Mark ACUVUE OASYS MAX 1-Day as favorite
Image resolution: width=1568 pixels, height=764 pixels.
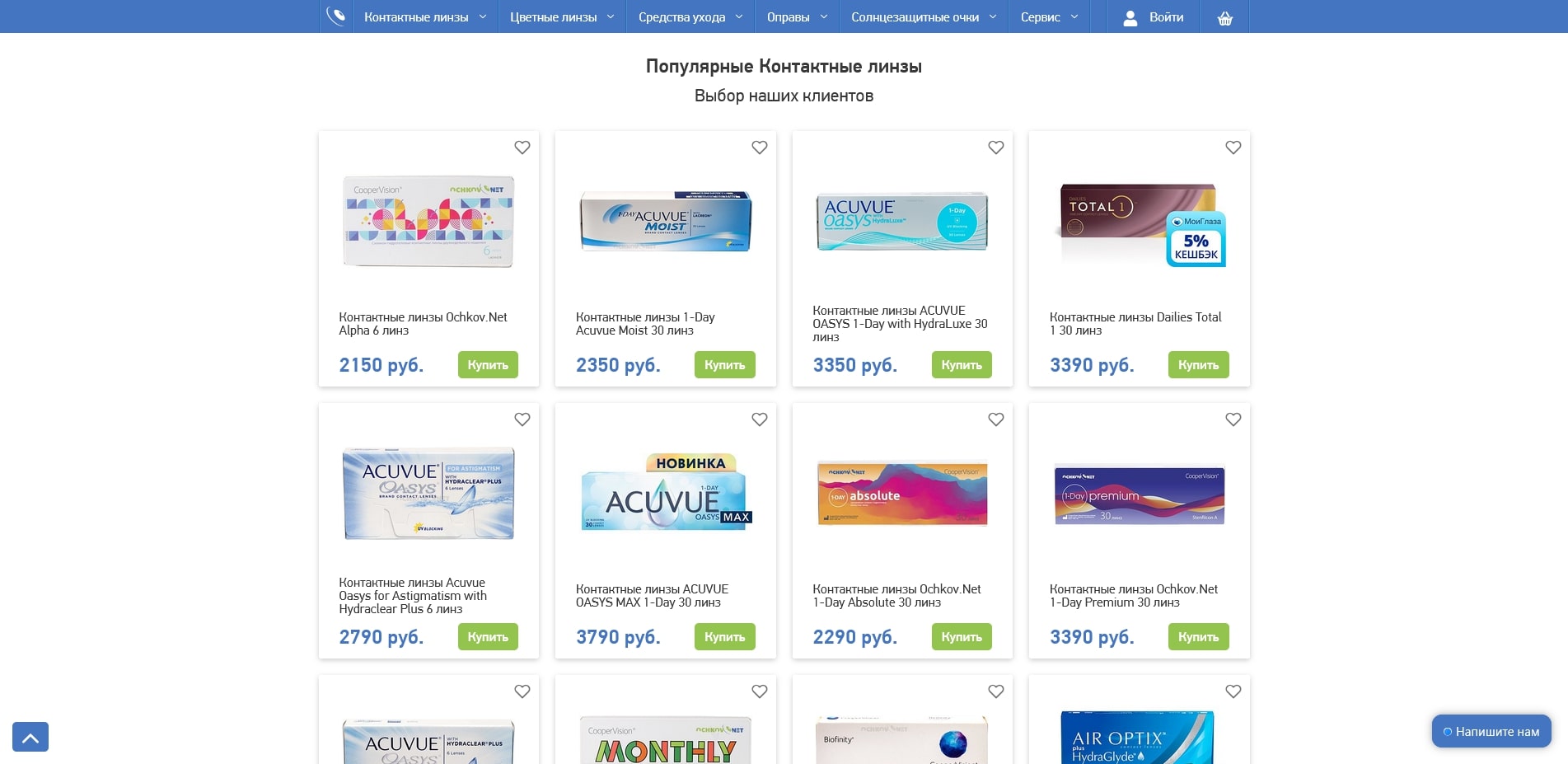click(x=760, y=419)
